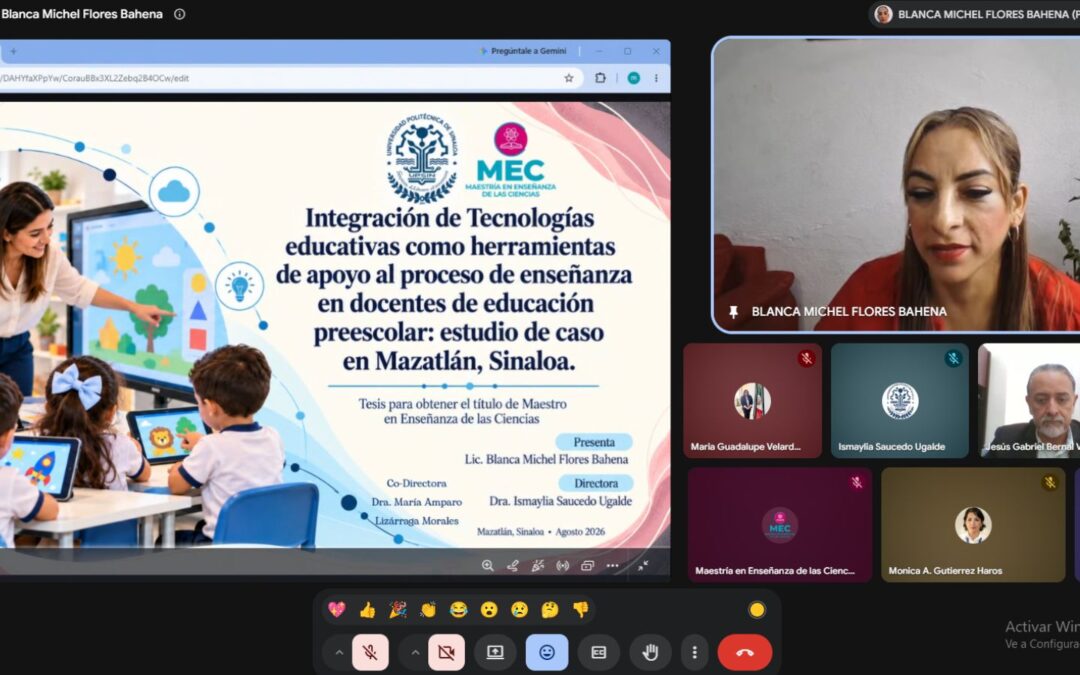Viewport: 1080px width, 675px height.
Task: Select Ismaylia Saucedo Ugalde participant tile
Action: click(900, 401)
